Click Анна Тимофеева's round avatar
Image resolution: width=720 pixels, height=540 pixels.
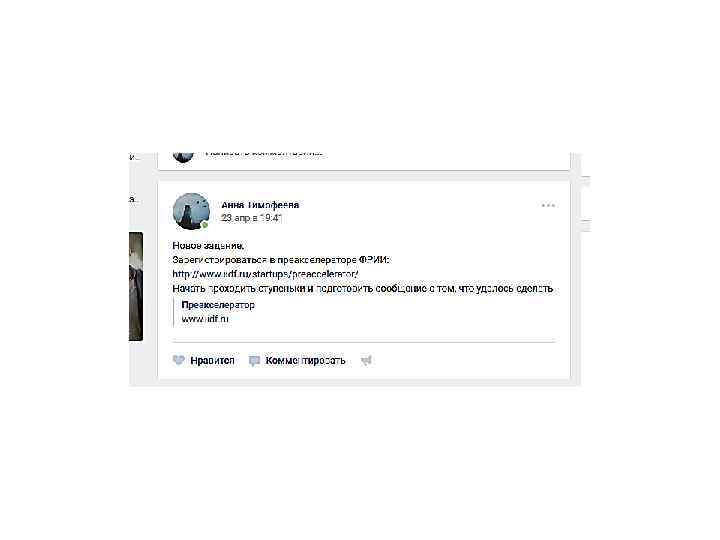tap(191, 211)
